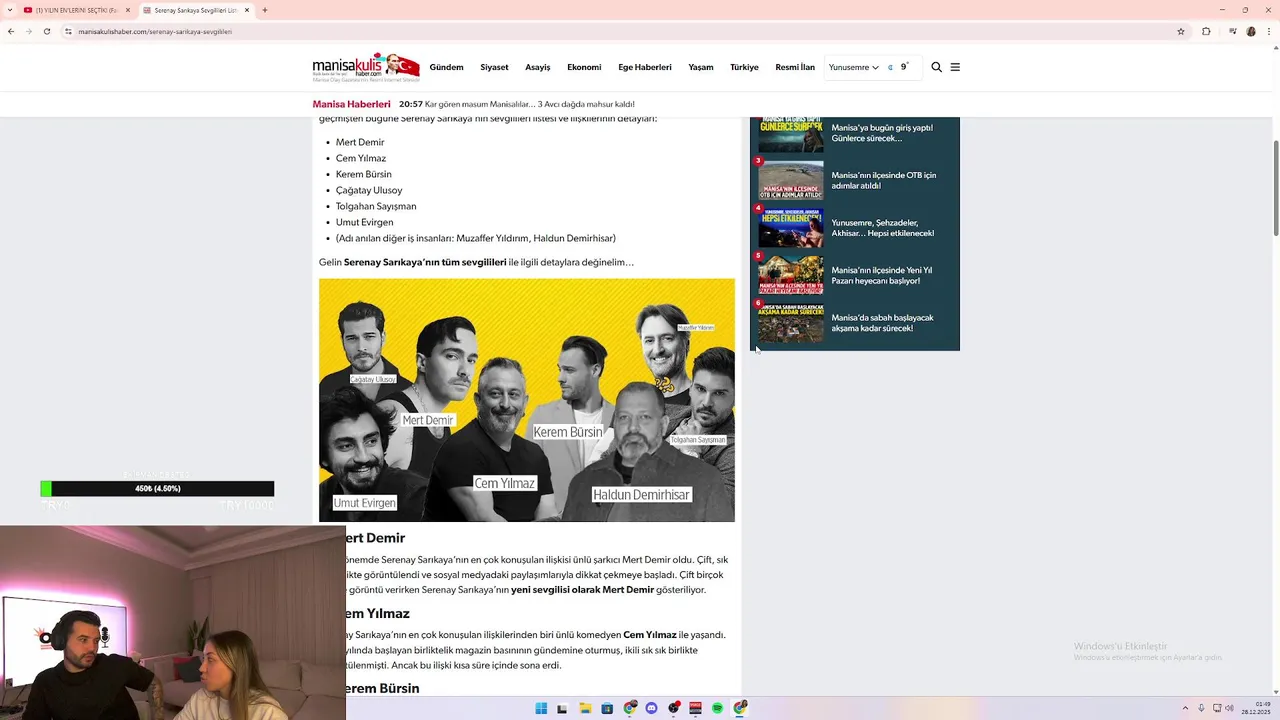Screen dimensions: 1280x720
Task: Click the Manisa Kulis Haber logo
Action: (366, 67)
